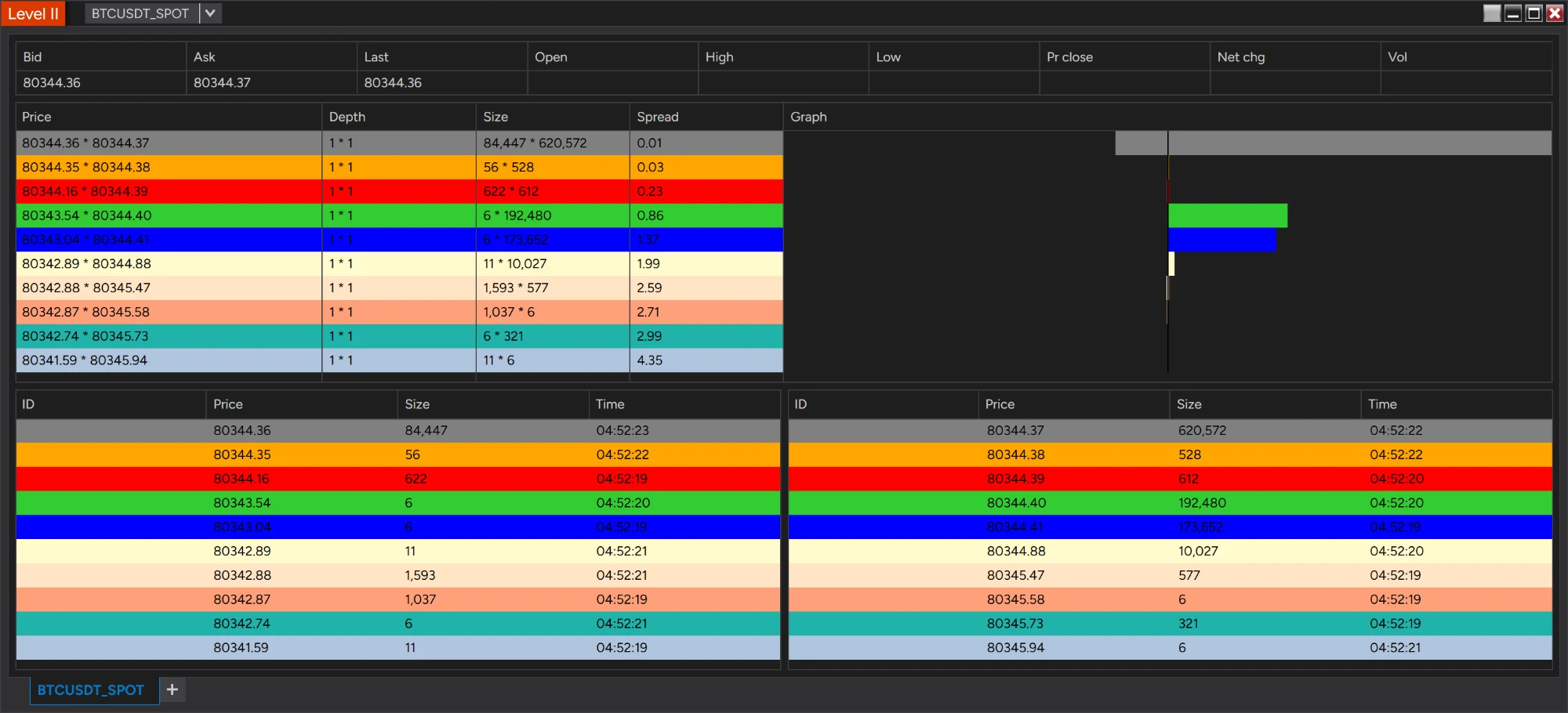Click the Graph column header
The image size is (1568, 713).
point(1167,117)
